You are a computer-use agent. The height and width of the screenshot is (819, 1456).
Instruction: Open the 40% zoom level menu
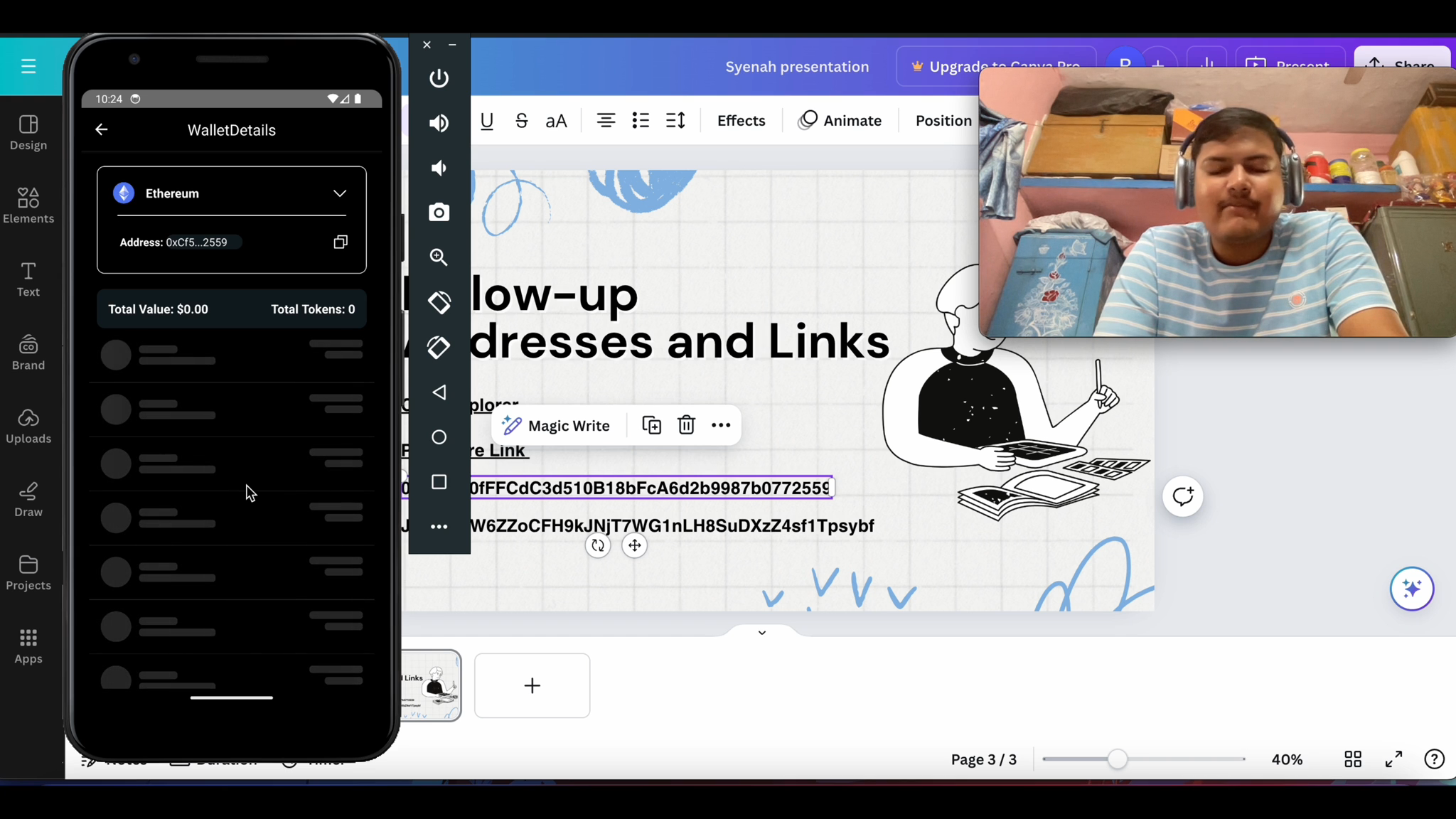point(1287,759)
